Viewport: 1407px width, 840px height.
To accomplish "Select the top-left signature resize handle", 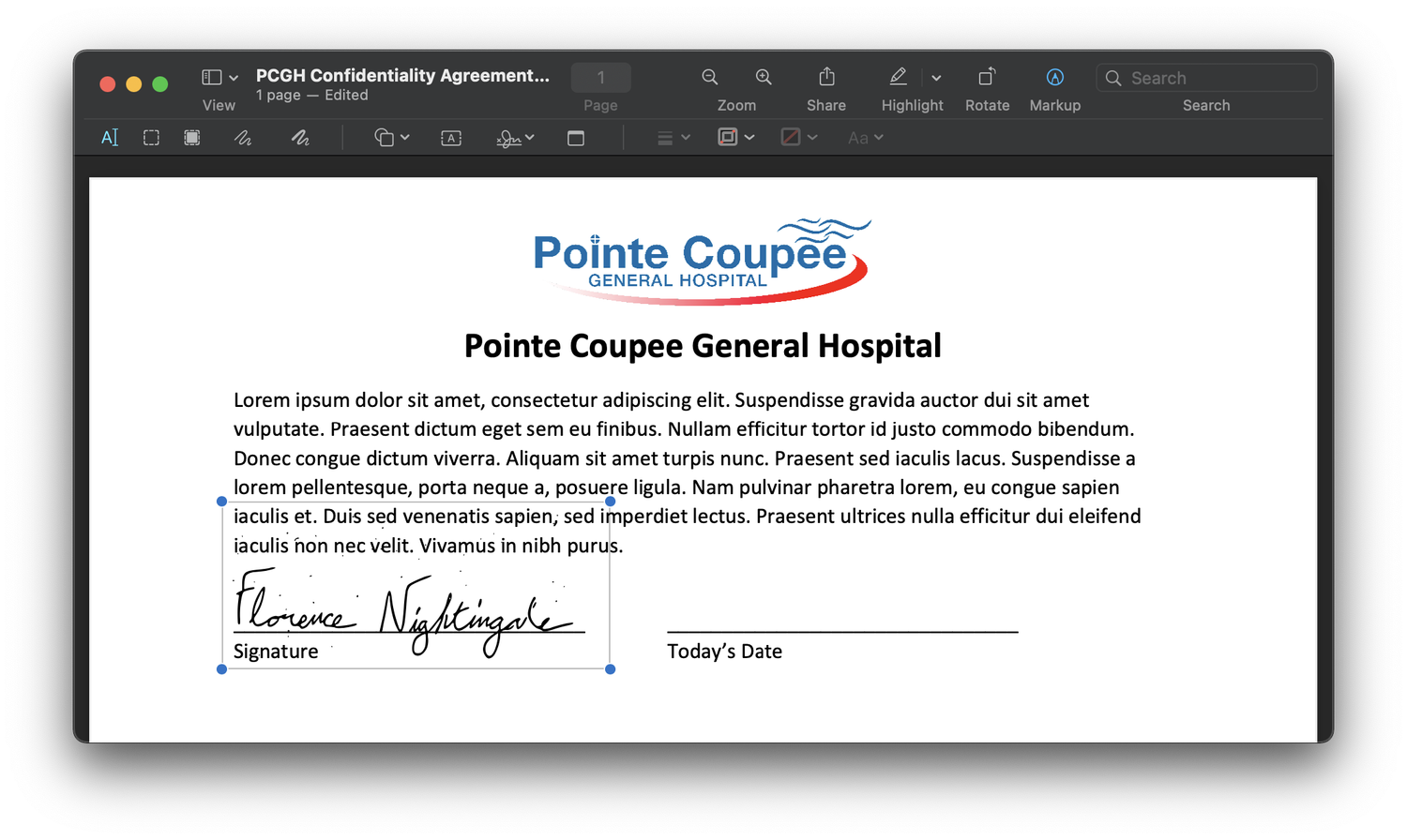I will tap(221, 502).
